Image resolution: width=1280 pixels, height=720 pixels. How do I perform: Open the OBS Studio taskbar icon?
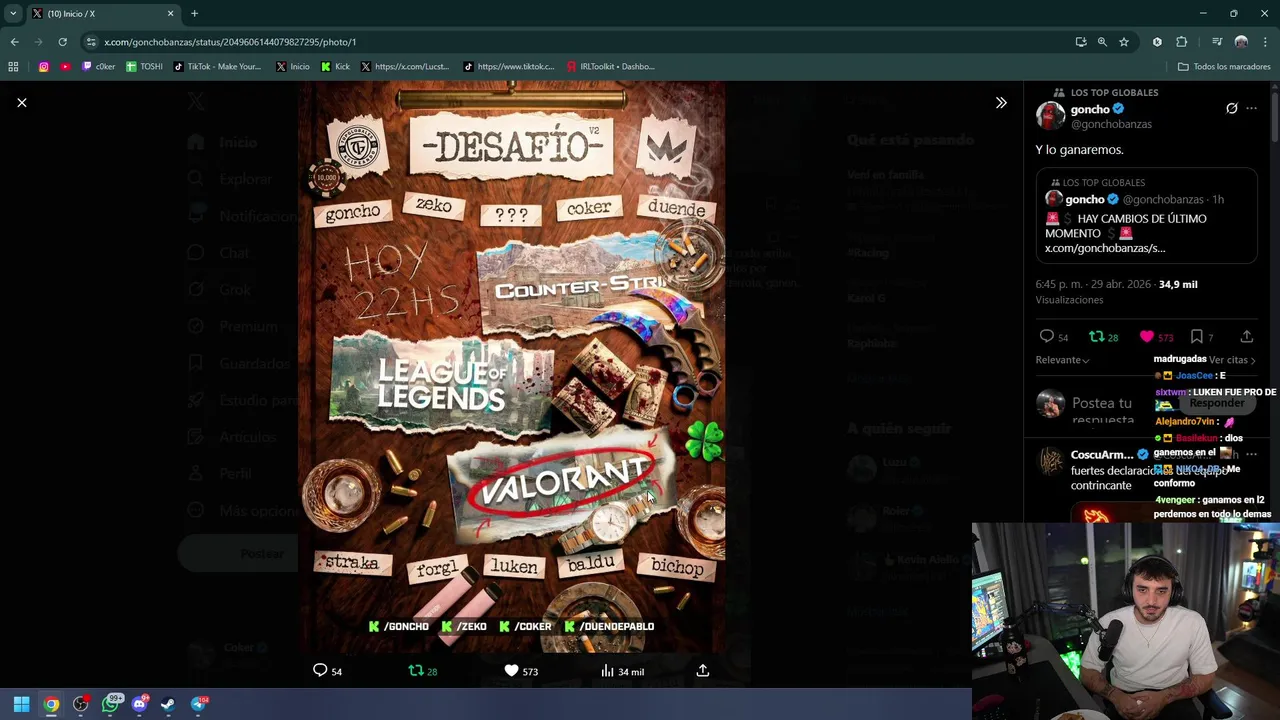[81, 704]
